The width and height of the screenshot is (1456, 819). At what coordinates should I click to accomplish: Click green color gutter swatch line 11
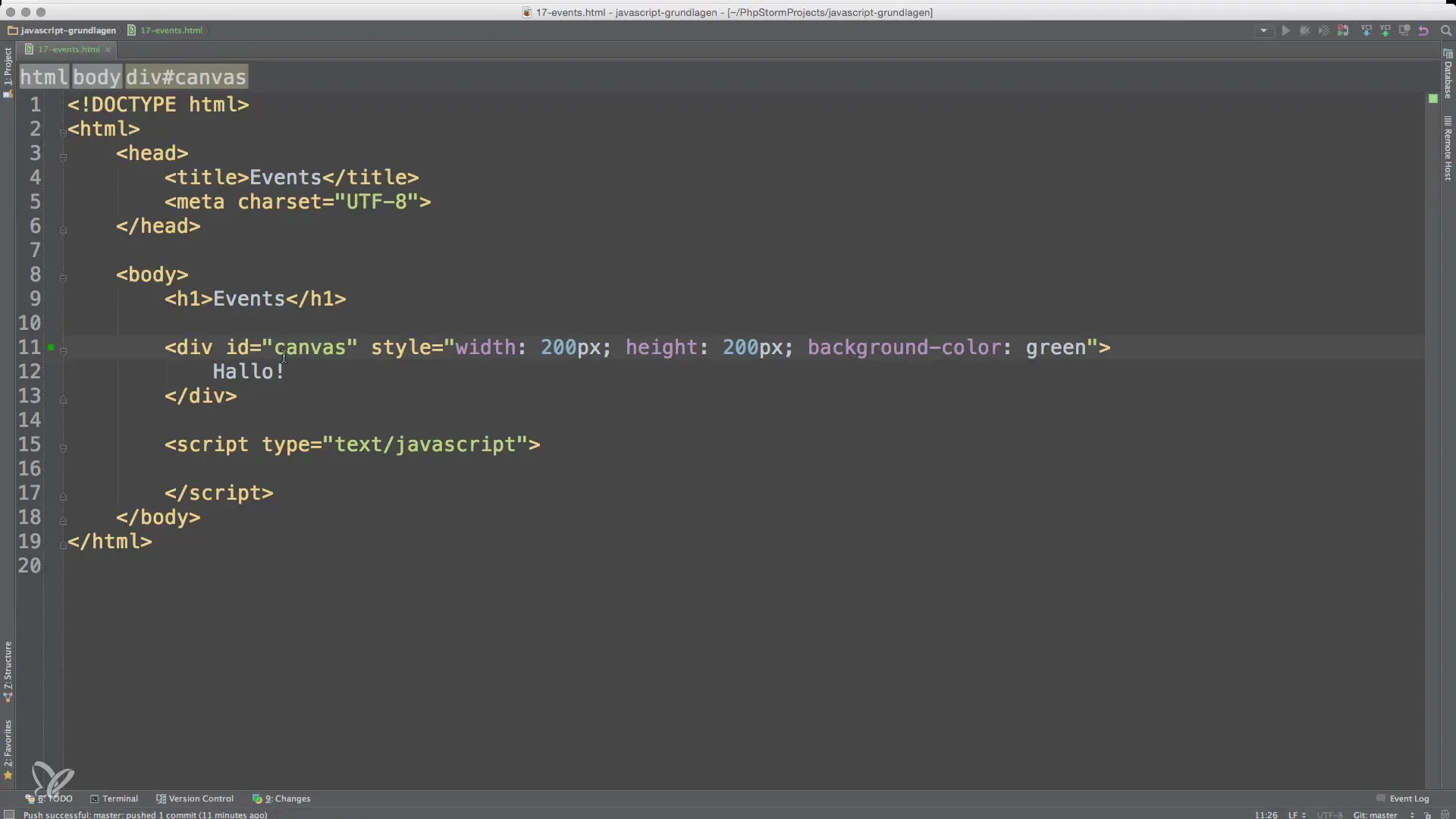pos(51,347)
